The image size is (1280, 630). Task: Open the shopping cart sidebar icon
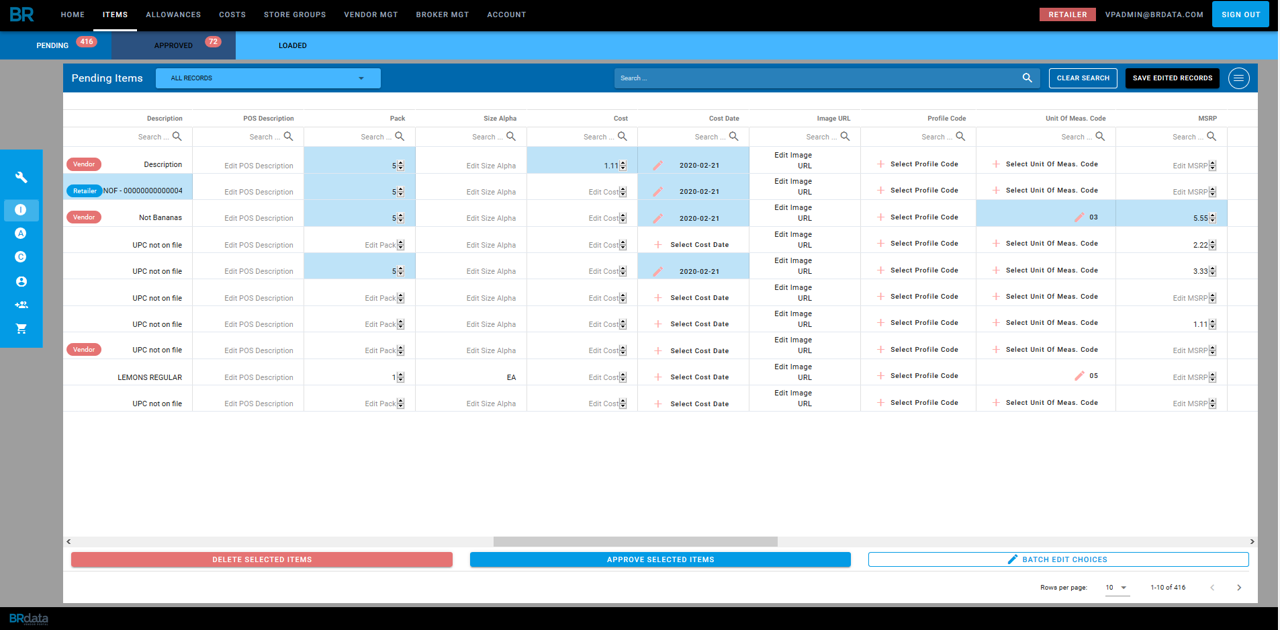tap(21, 329)
